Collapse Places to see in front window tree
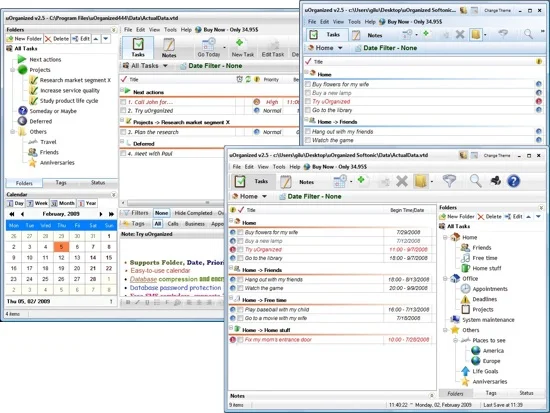Viewport: 550px width, 413px height. point(455,340)
